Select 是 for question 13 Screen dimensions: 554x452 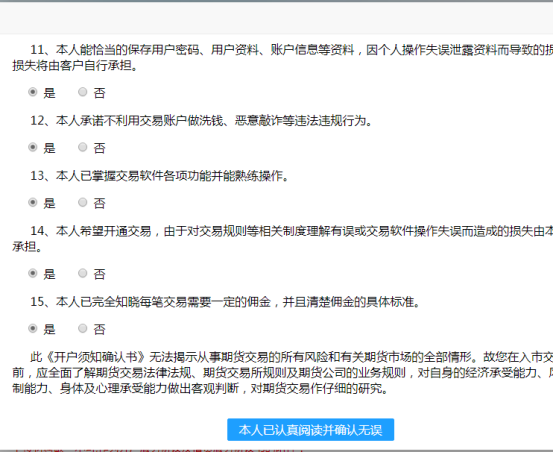(x=33, y=202)
